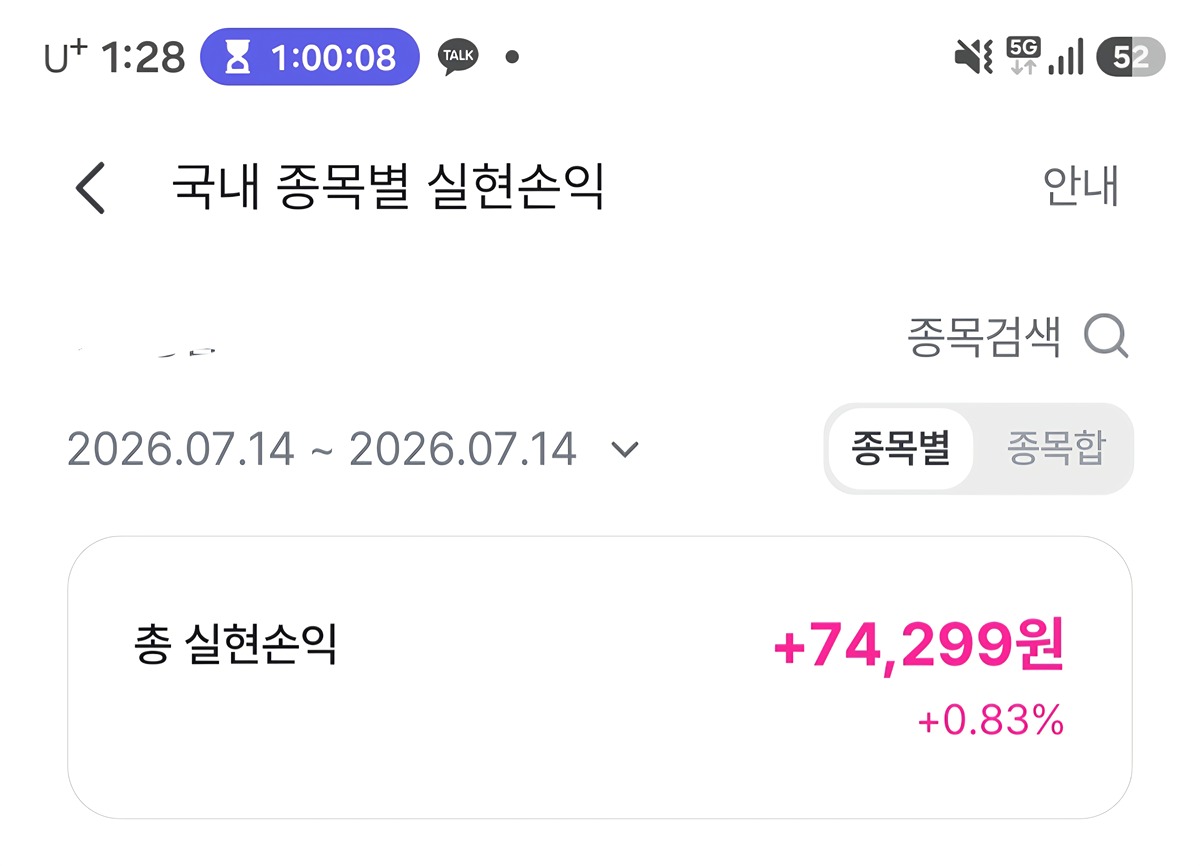Tap the +74,299원 realized profit amount
1200x866 pixels.
919,648
